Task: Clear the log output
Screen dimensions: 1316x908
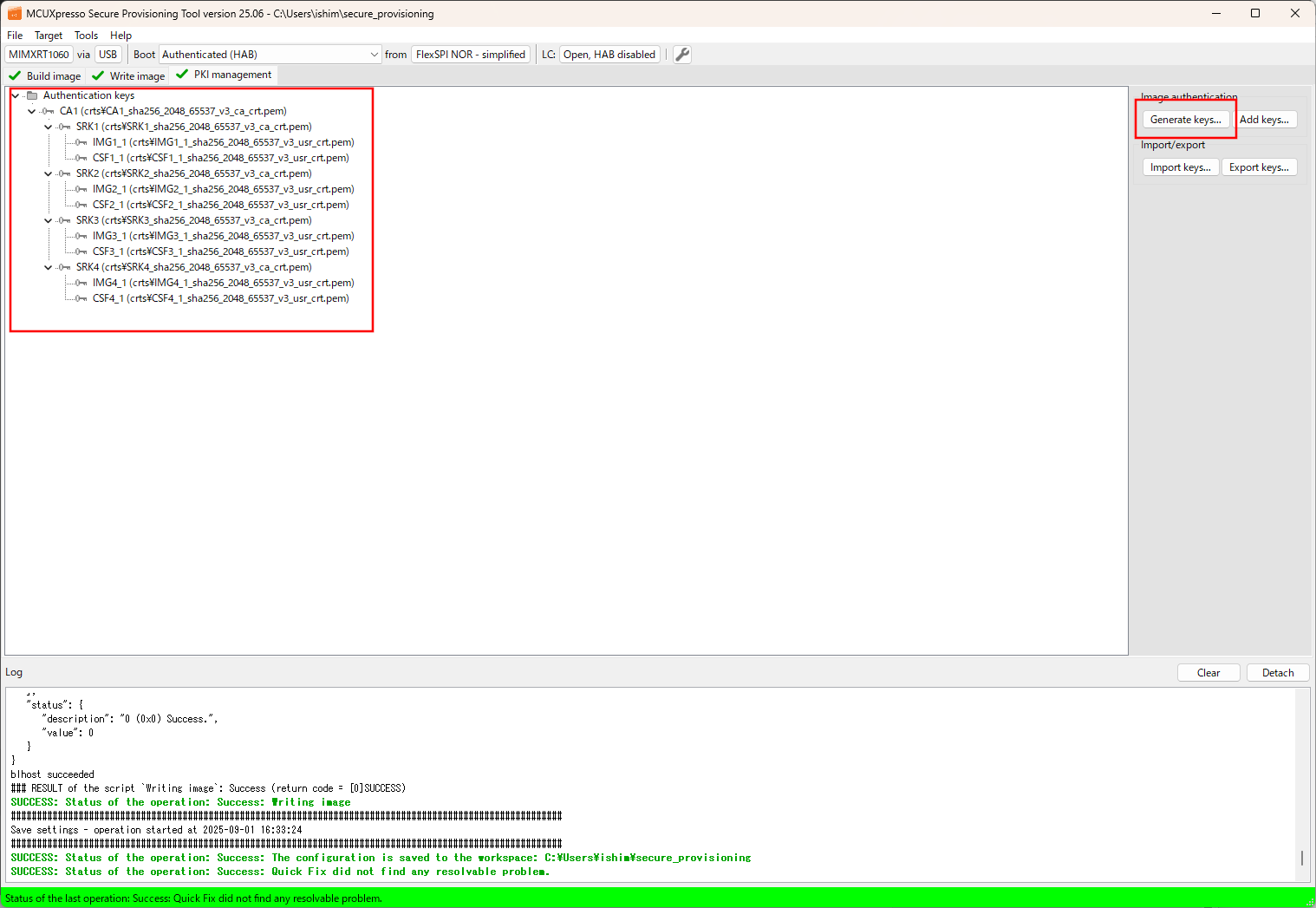Action: pos(1208,673)
